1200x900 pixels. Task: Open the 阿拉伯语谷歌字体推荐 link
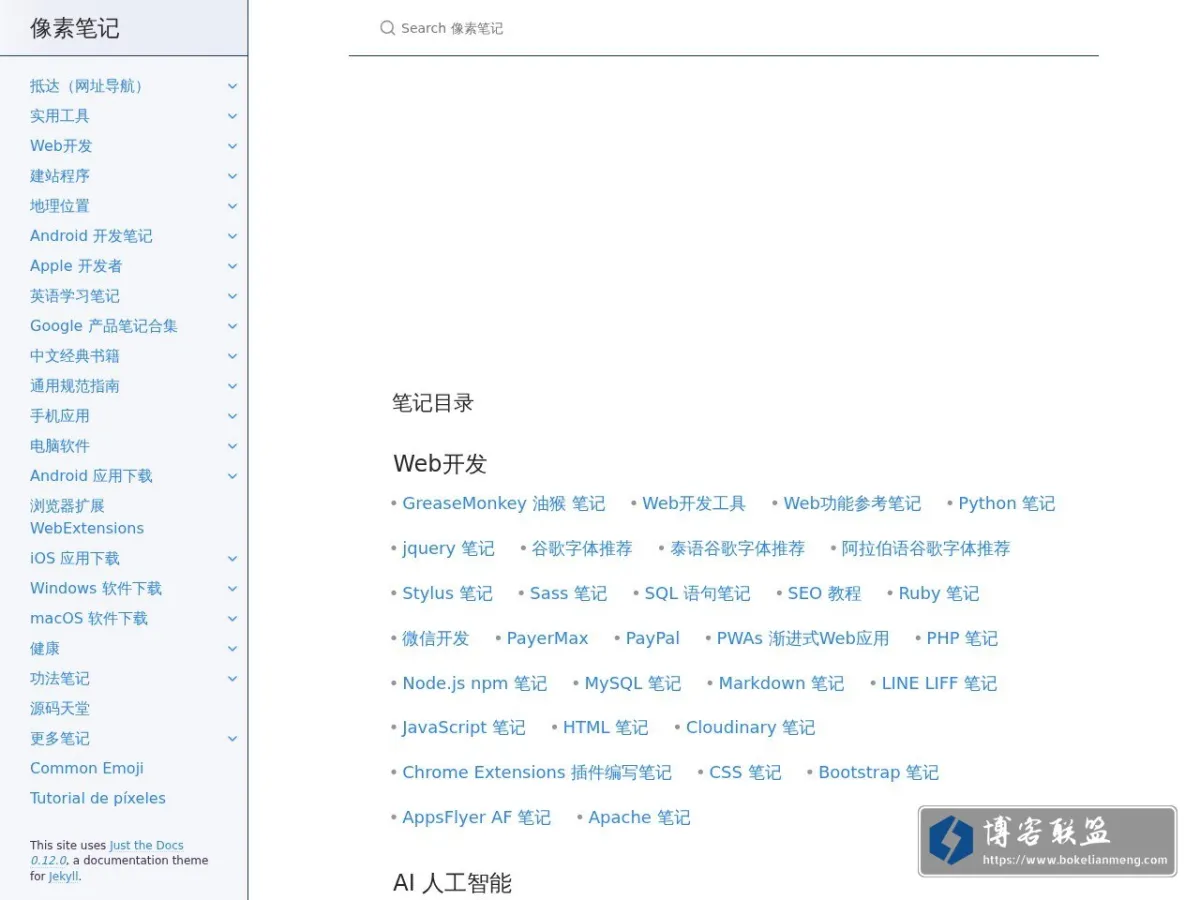926,548
